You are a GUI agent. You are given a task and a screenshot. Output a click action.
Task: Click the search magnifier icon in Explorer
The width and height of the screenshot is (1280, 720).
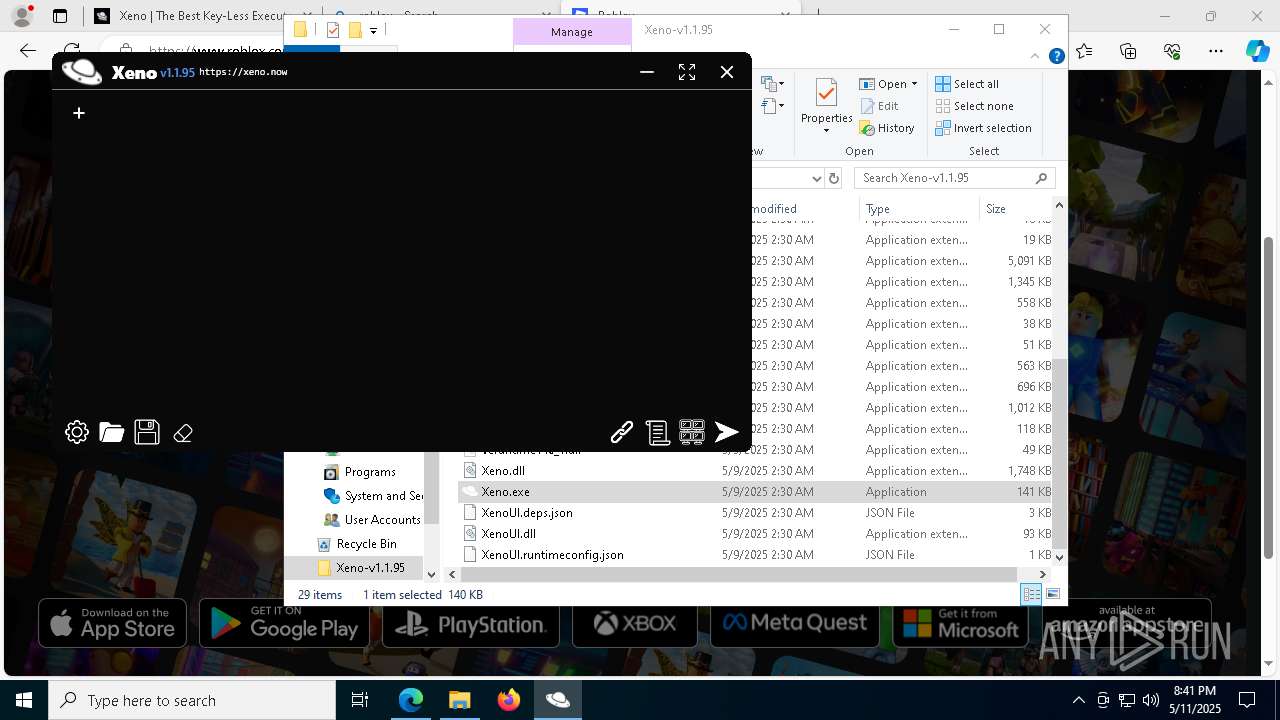(x=1042, y=178)
